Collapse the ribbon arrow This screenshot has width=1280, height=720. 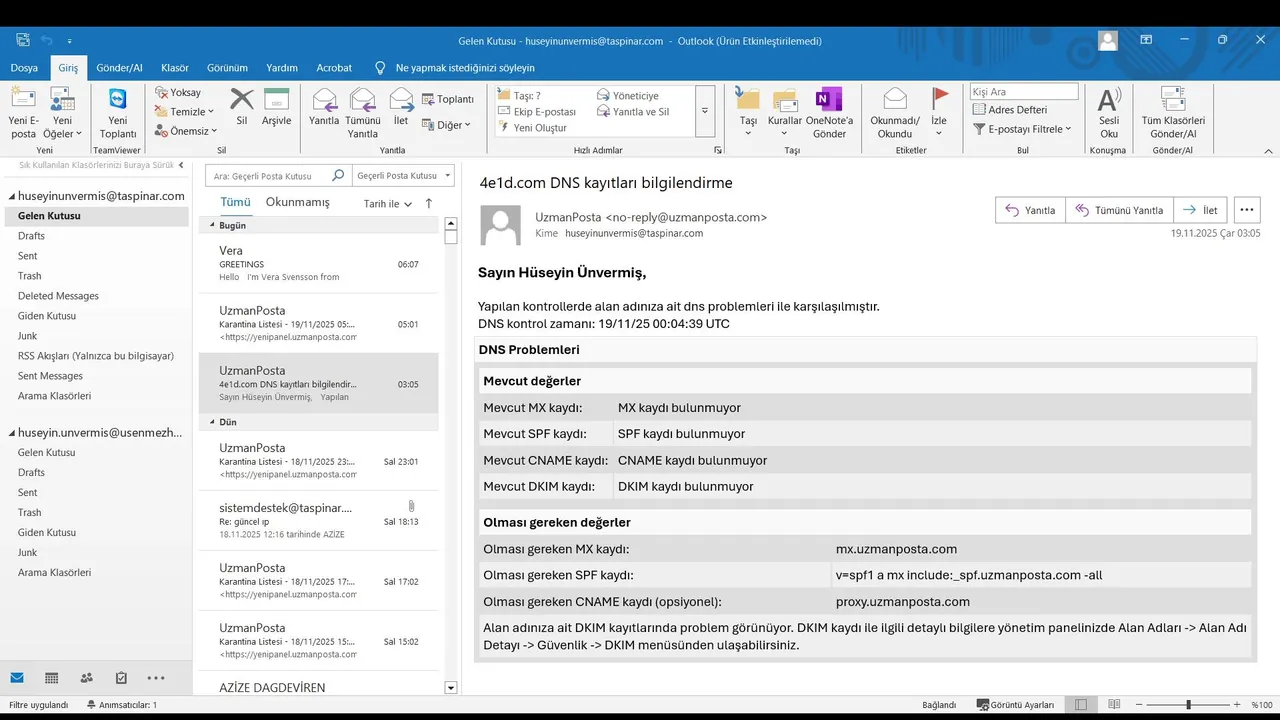tap(1268, 150)
